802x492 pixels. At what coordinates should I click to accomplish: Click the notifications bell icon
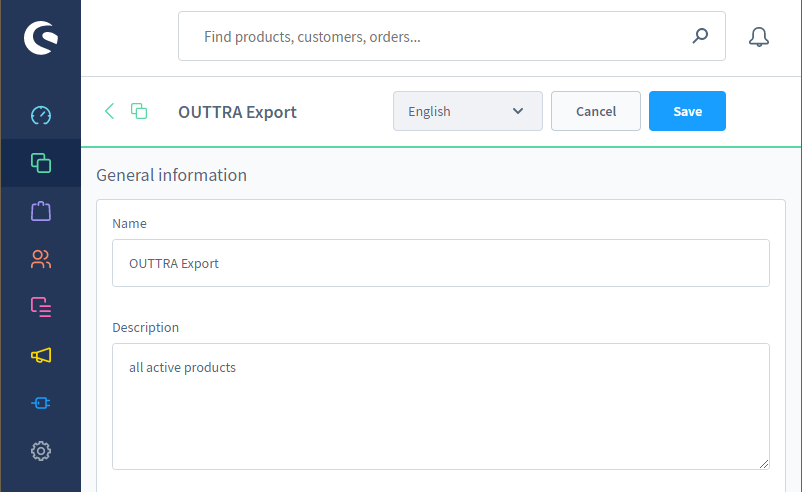pos(759,37)
